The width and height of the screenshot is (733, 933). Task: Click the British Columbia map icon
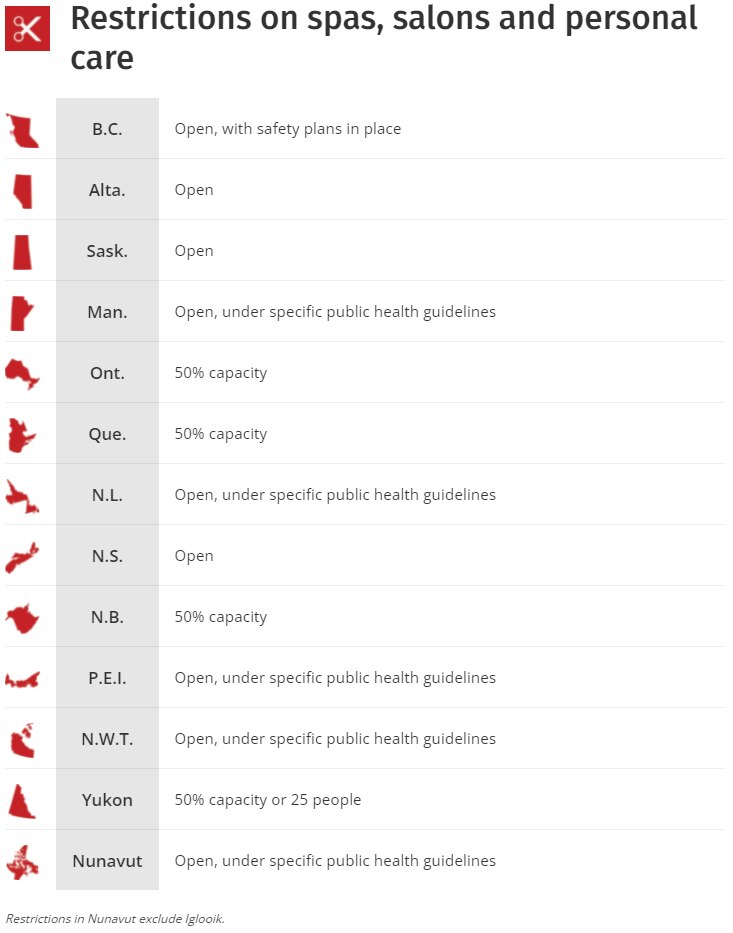pos(22,130)
